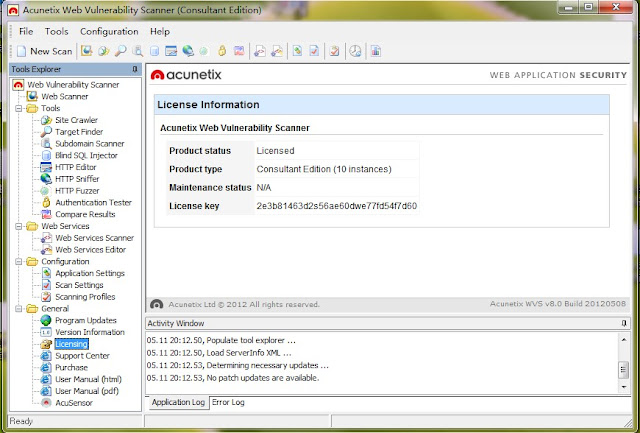Pin or unpin the Tools Explorer panel
Viewport: 640px width, 433px height.
pyautogui.click(x=135, y=69)
